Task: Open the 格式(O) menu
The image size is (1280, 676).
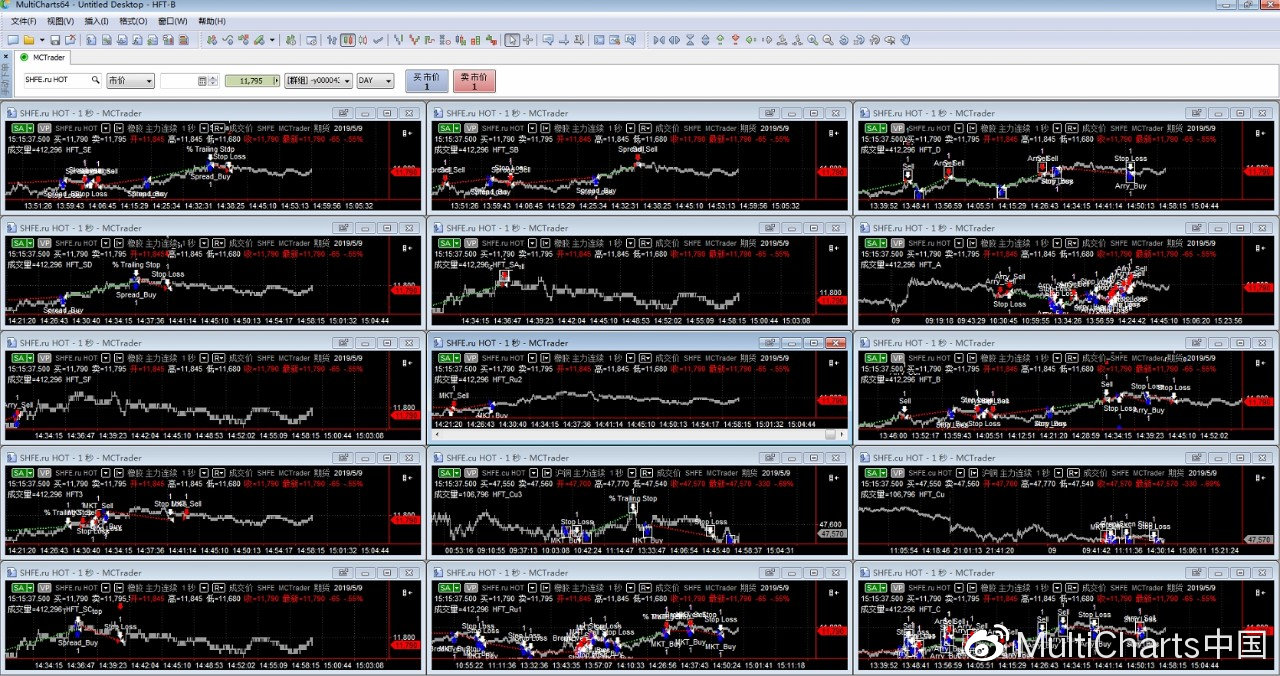Action: (x=133, y=21)
